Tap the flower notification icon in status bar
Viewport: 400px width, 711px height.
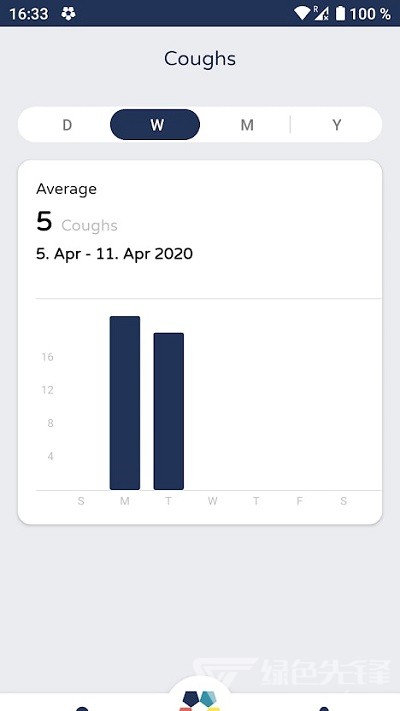pyautogui.click(x=68, y=14)
